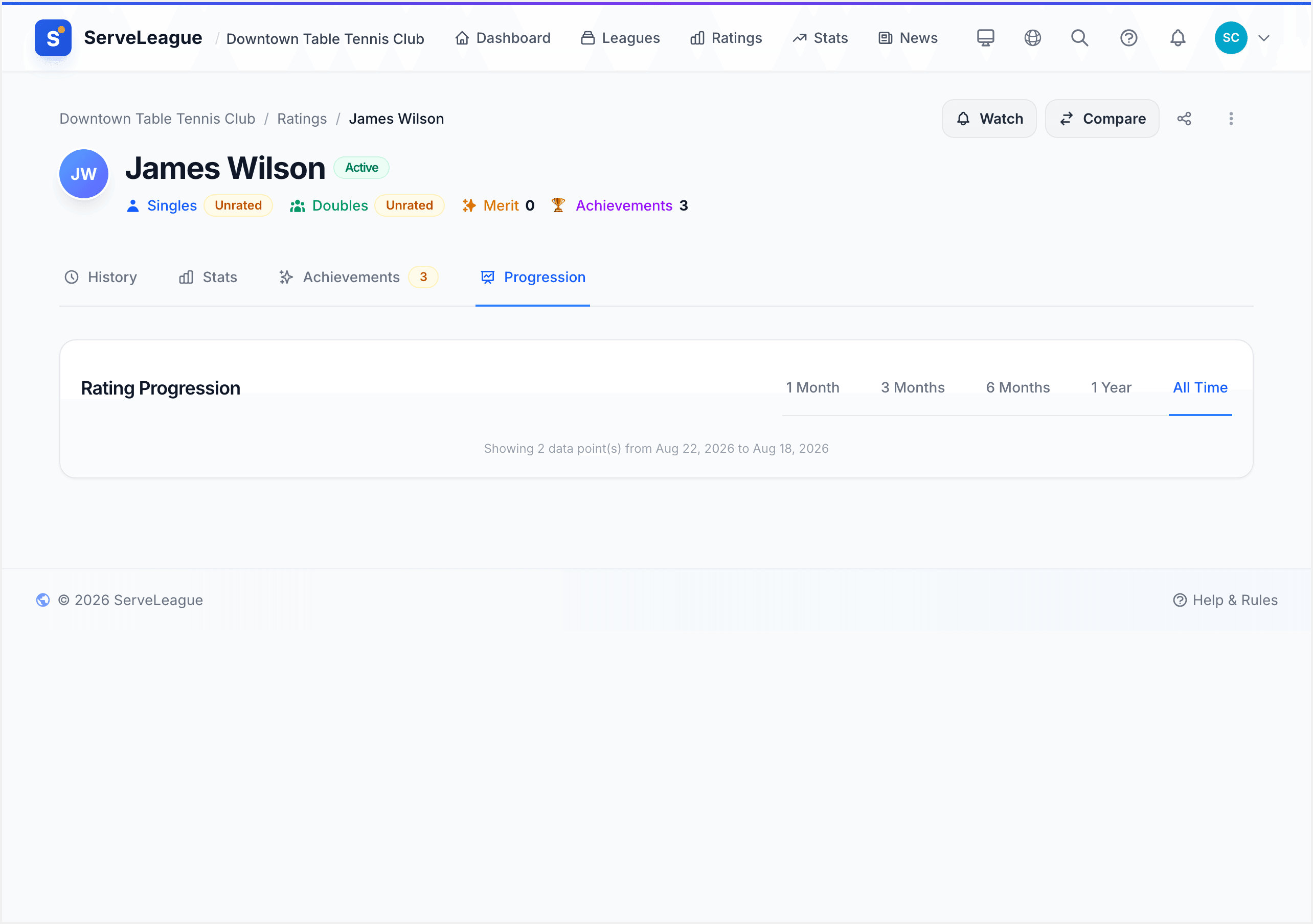Select the 3 Months range

(x=913, y=388)
